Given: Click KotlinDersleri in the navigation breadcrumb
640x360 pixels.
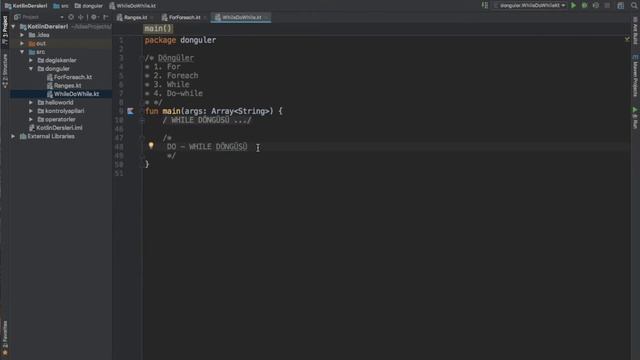Looking at the screenshot, I should click(x=26, y=6).
